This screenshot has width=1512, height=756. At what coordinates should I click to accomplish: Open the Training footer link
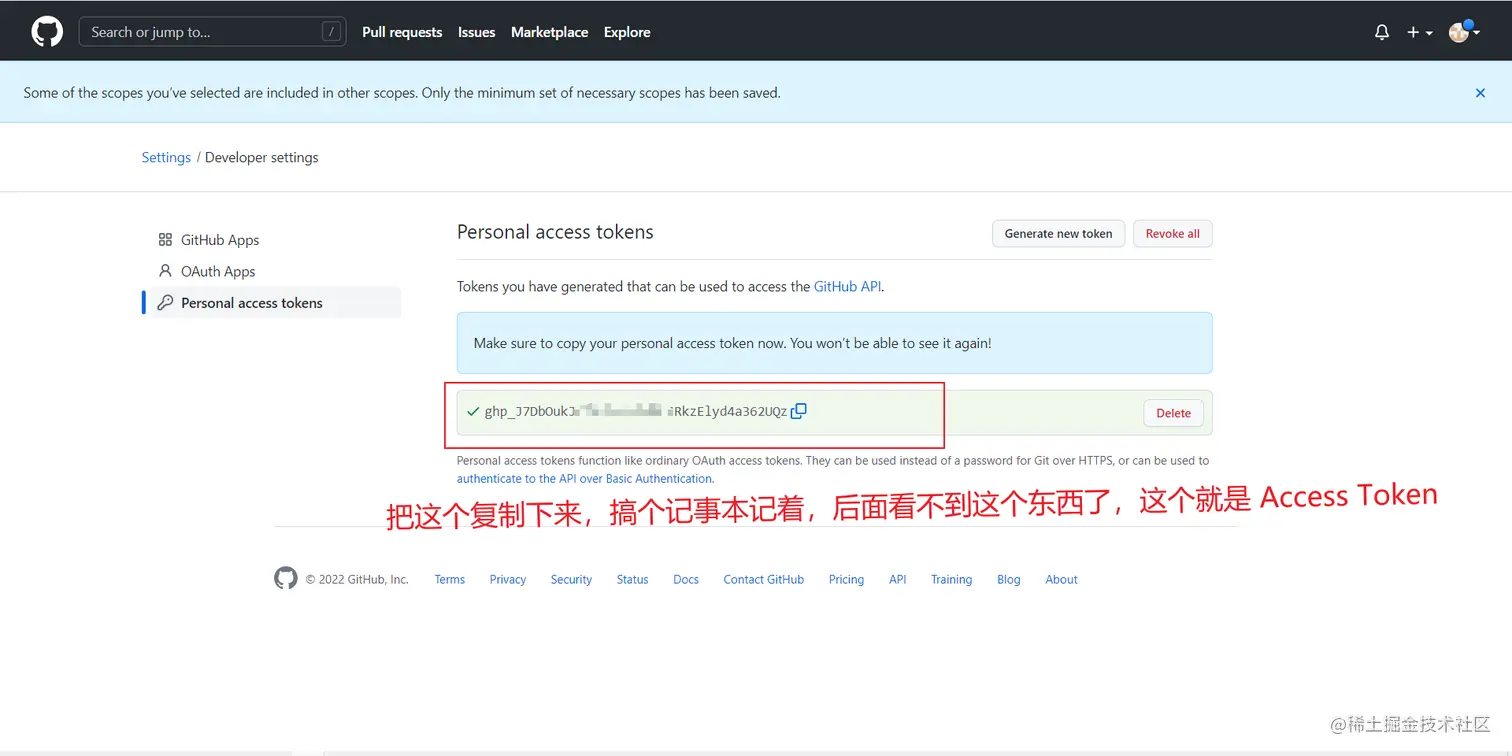pyautogui.click(x=951, y=579)
